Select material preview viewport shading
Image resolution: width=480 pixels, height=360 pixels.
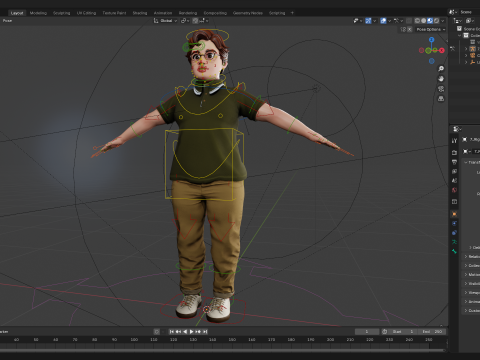tap(430, 21)
